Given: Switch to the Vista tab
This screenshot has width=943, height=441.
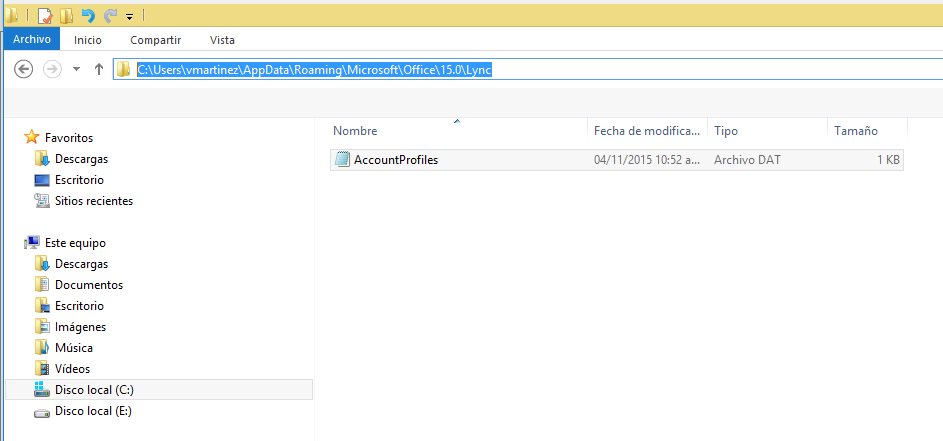Looking at the screenshot, I should coord(222,40).
